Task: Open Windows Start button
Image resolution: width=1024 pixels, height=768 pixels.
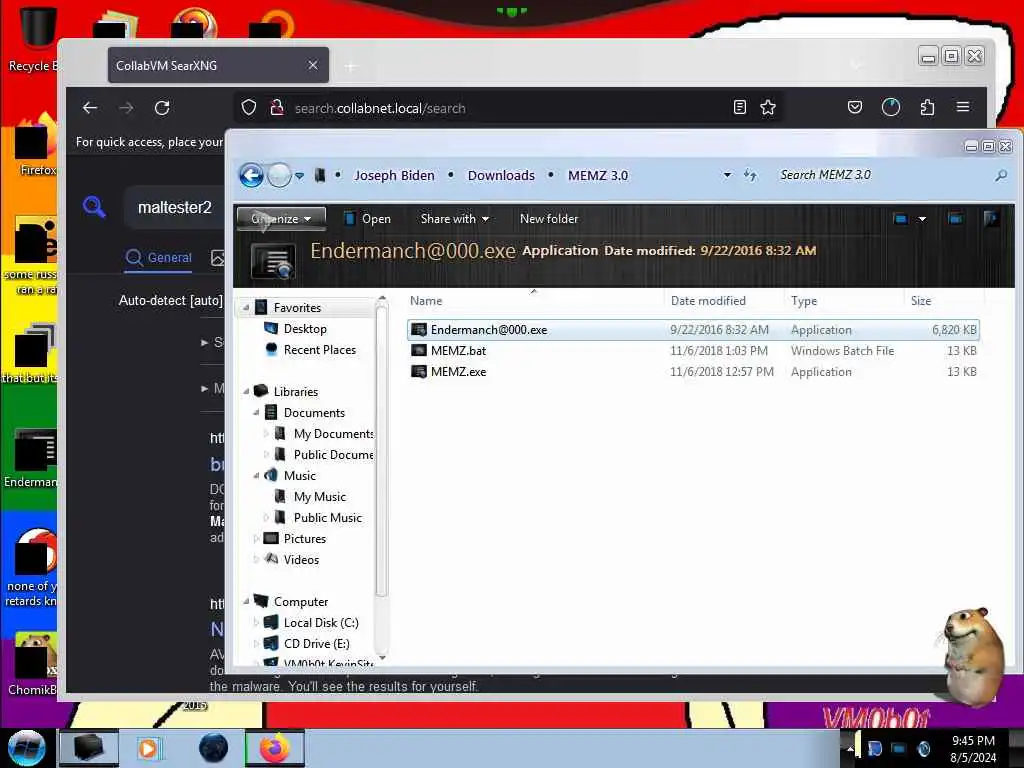Action: pyautogui.click(x=25, y=748)
